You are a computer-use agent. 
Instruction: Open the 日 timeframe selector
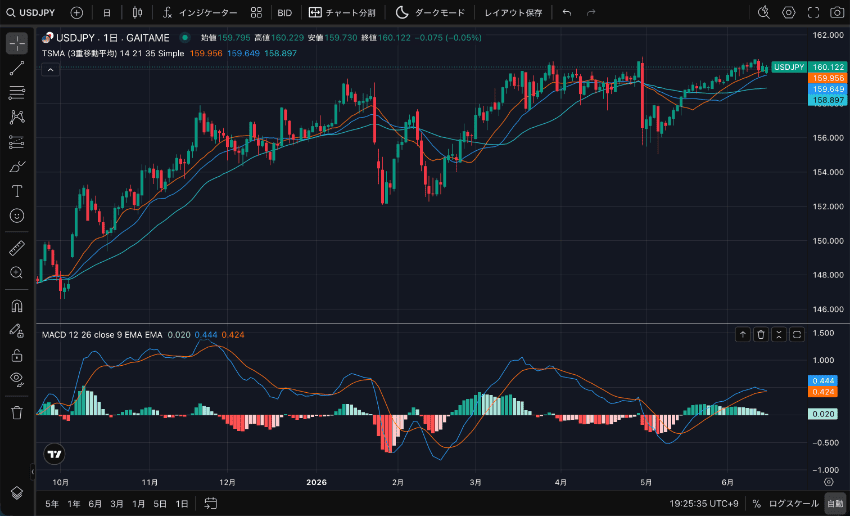point(107,12)
